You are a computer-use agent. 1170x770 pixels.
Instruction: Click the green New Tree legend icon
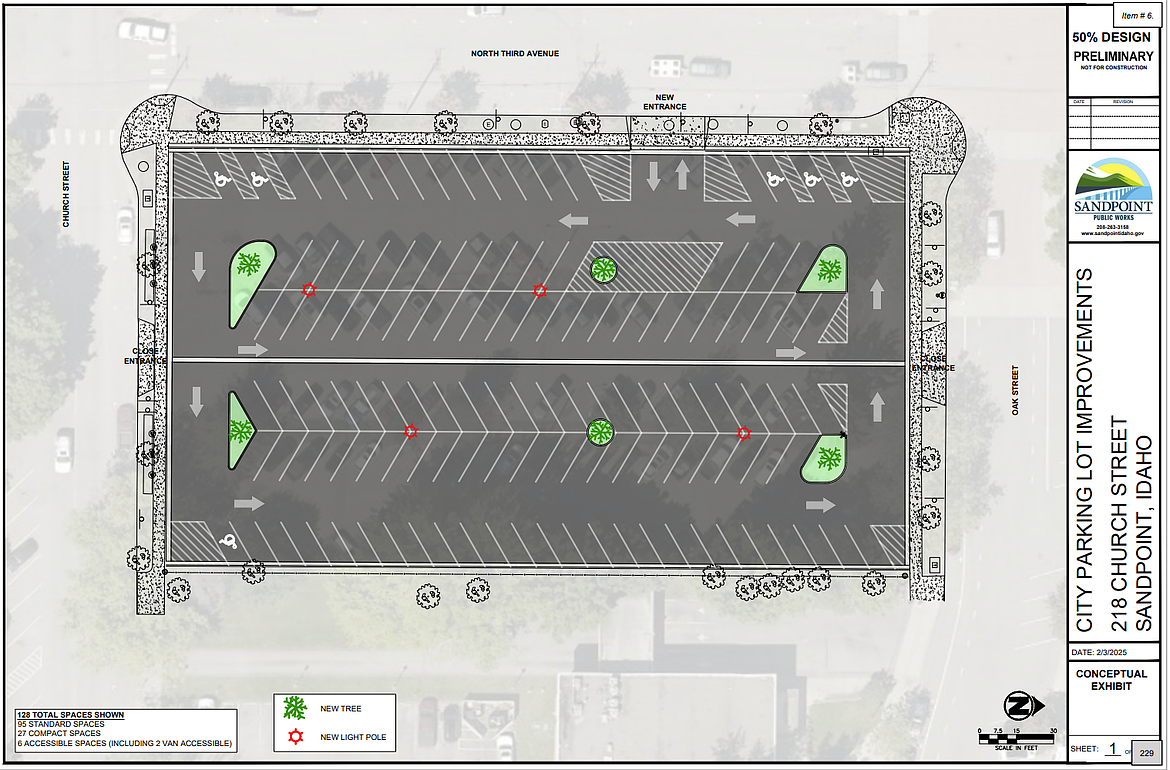click(x=294, y=709)
